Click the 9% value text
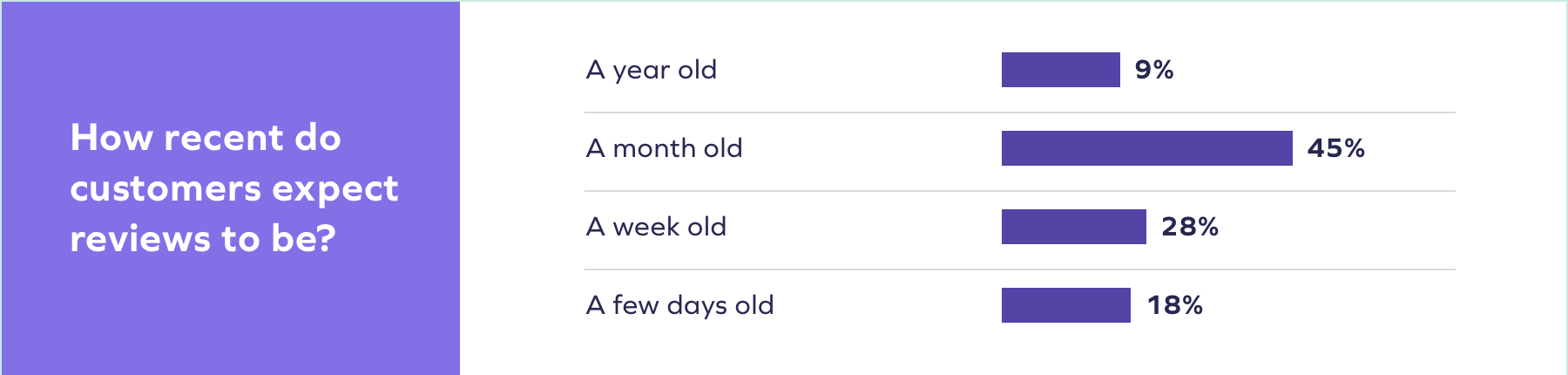1568x375 pixels. (1153, 70)
